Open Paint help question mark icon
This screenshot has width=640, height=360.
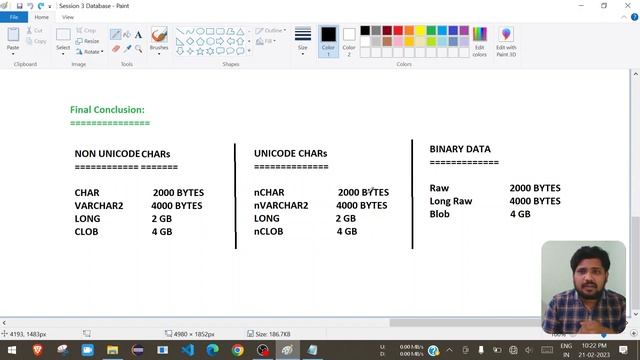(x=635, y=17)
